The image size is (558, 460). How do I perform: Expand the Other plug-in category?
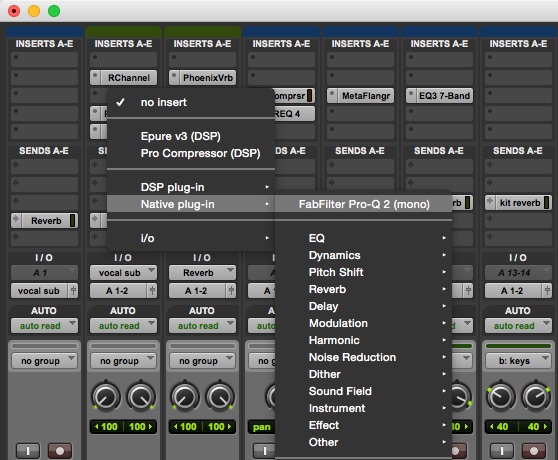[x=363, y=442]
